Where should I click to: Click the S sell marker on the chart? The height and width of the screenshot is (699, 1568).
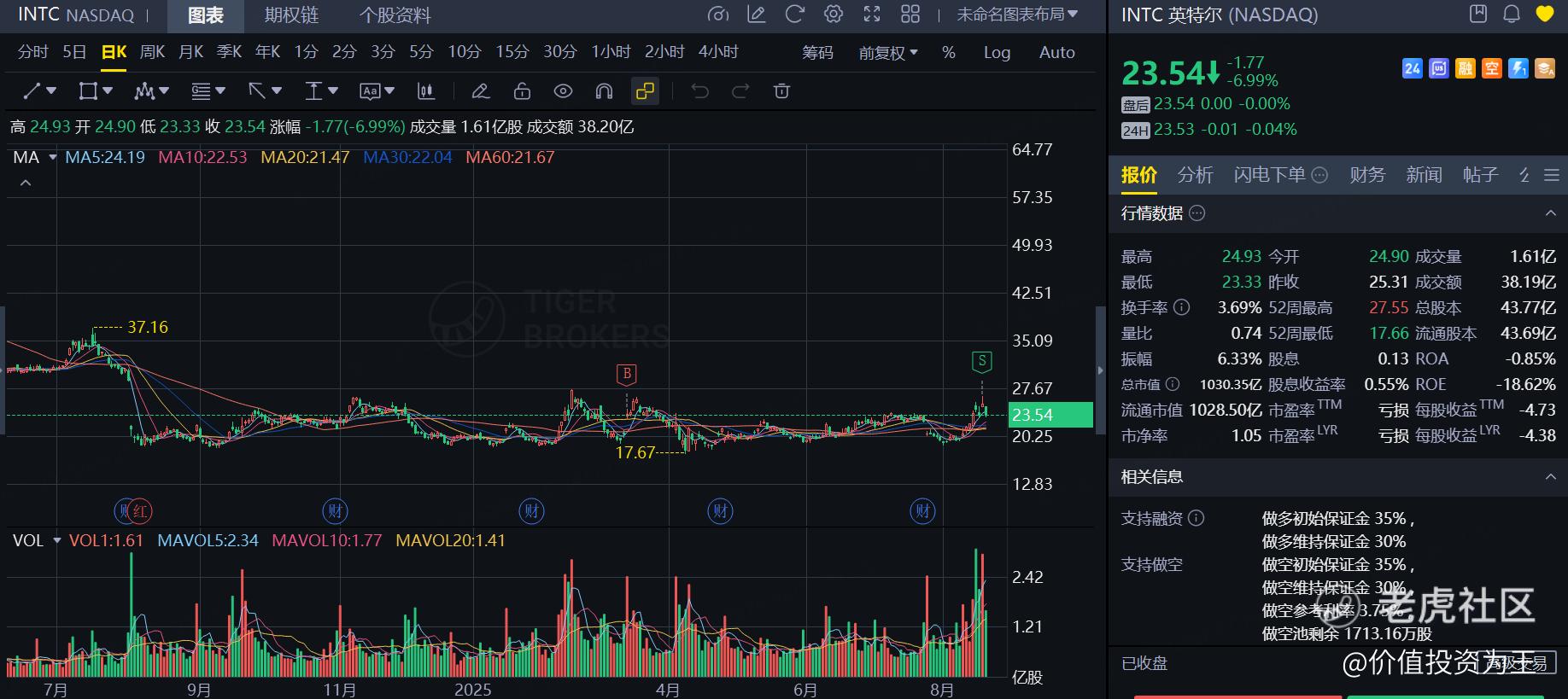tap(982, 361)
